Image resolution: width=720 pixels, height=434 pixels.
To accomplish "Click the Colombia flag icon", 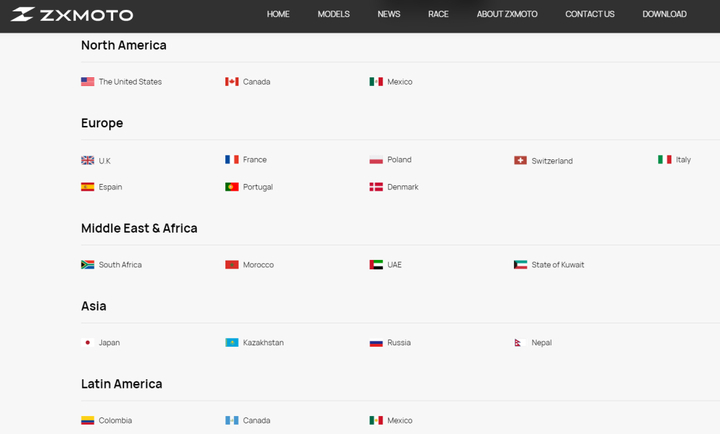I will click(x=88, y=420).
